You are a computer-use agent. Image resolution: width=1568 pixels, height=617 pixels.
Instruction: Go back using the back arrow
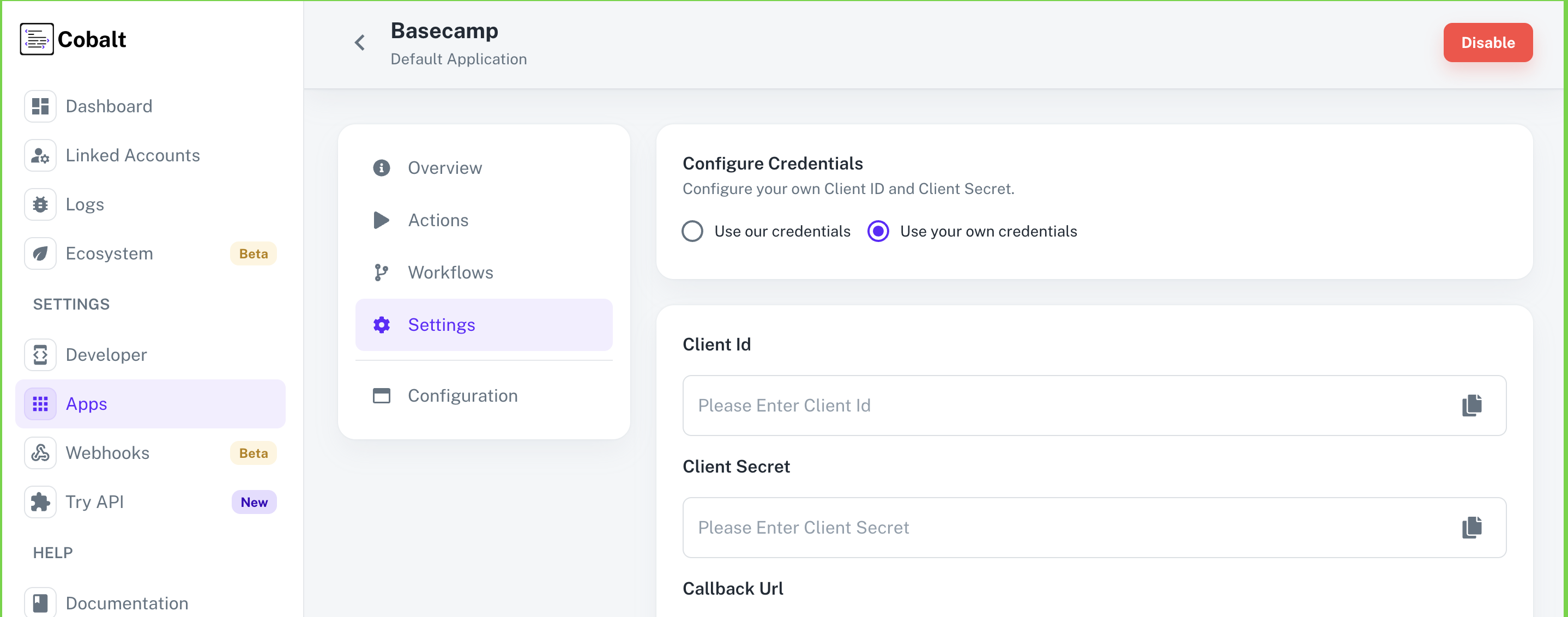(359, 42)
